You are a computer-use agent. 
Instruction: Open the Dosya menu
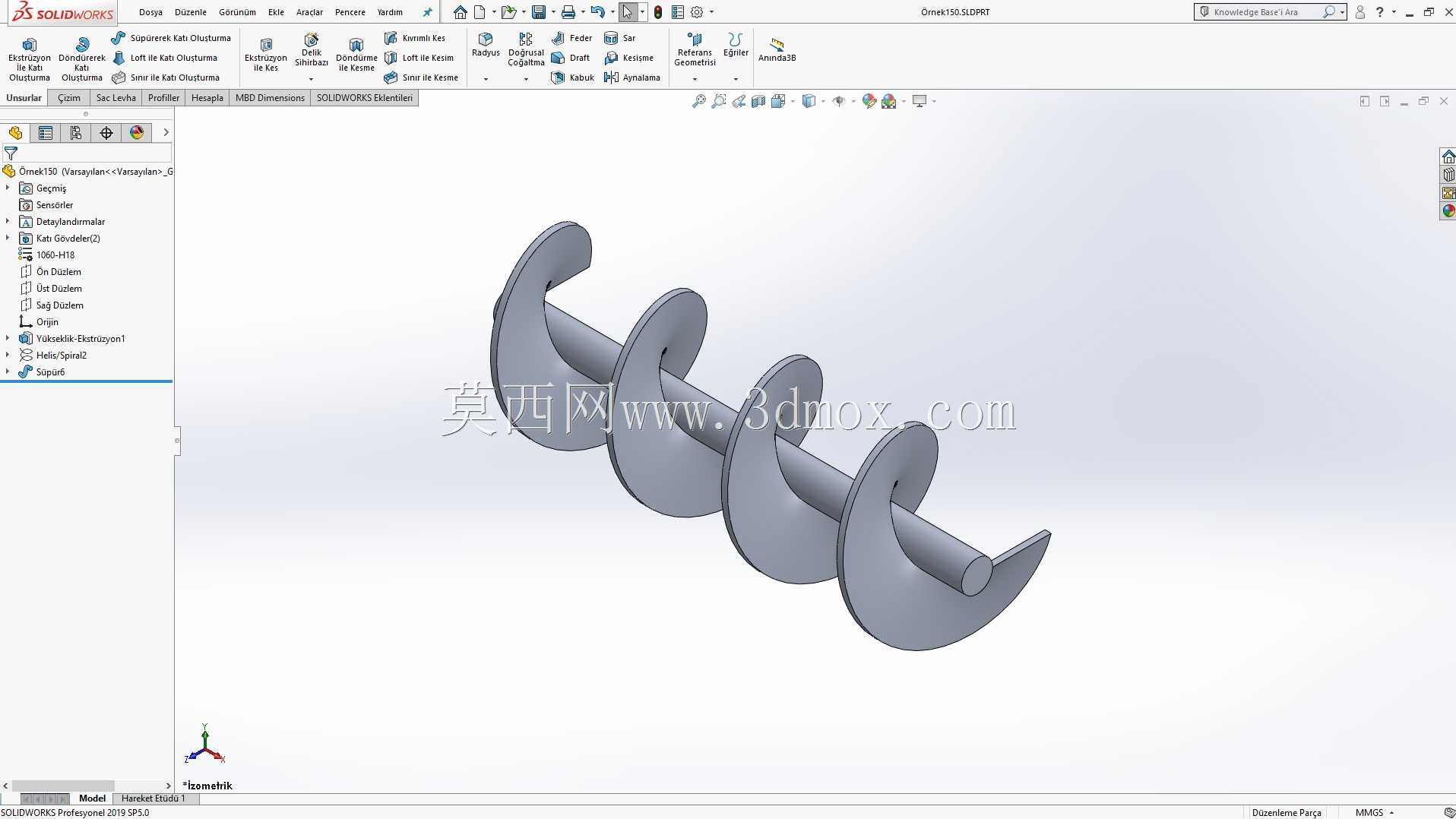point(150,12)
